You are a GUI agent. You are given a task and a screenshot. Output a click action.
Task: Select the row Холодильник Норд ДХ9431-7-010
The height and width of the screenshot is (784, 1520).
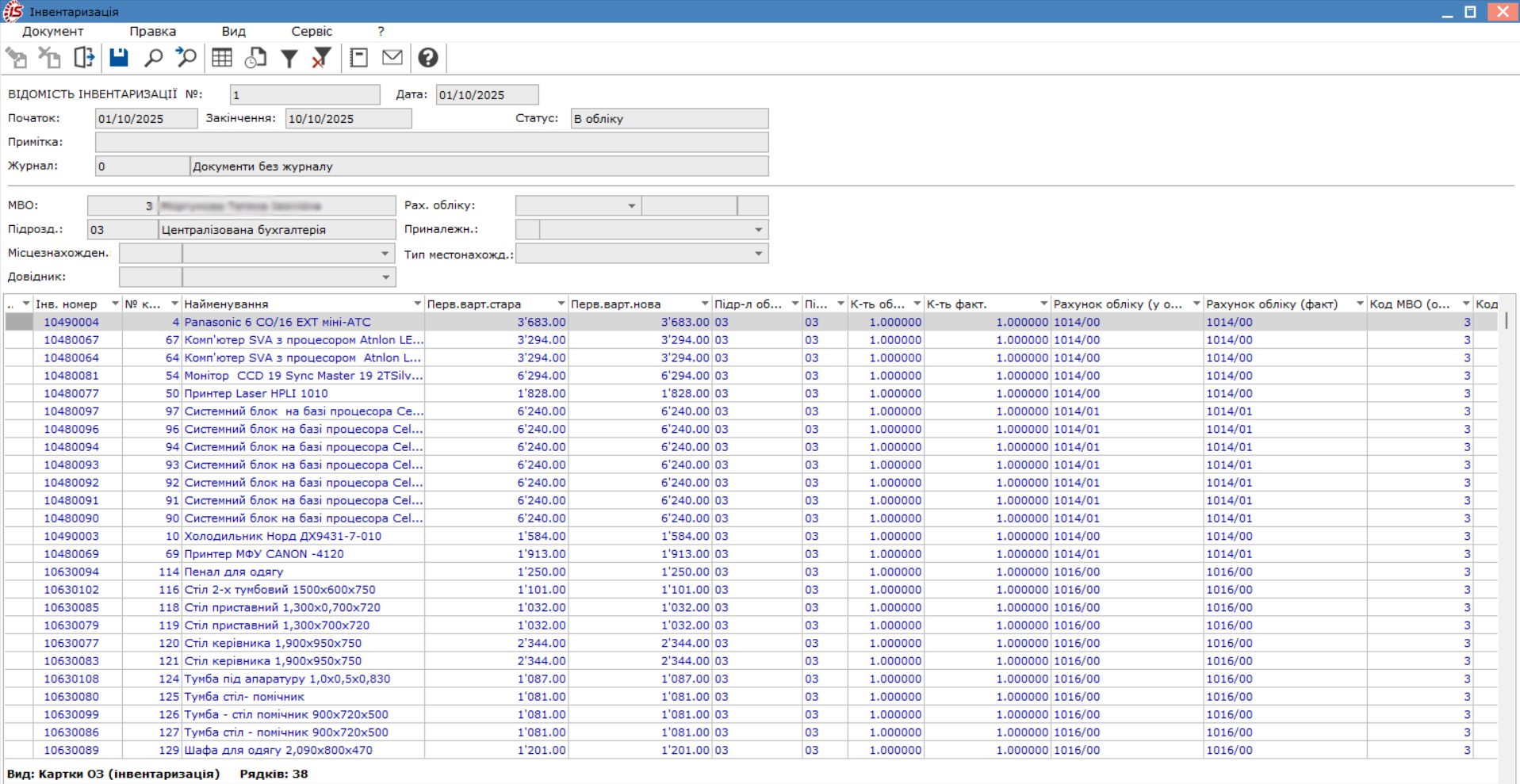[x=282, y=536]
